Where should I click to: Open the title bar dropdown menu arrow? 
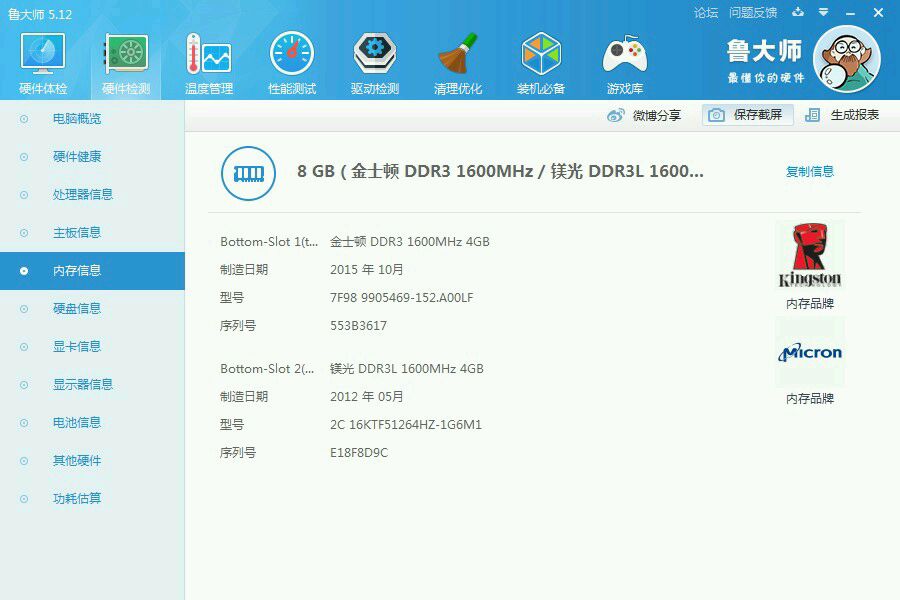824,12
